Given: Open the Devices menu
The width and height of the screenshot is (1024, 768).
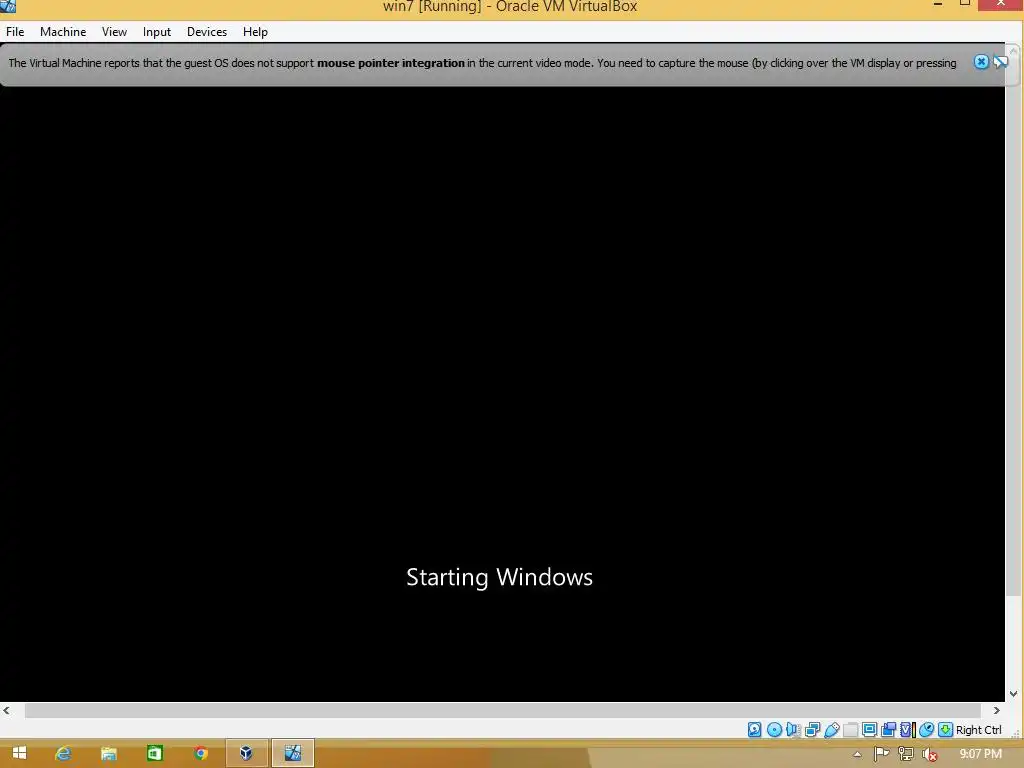Looking at the screenshot, I should (x=207, y=31).
